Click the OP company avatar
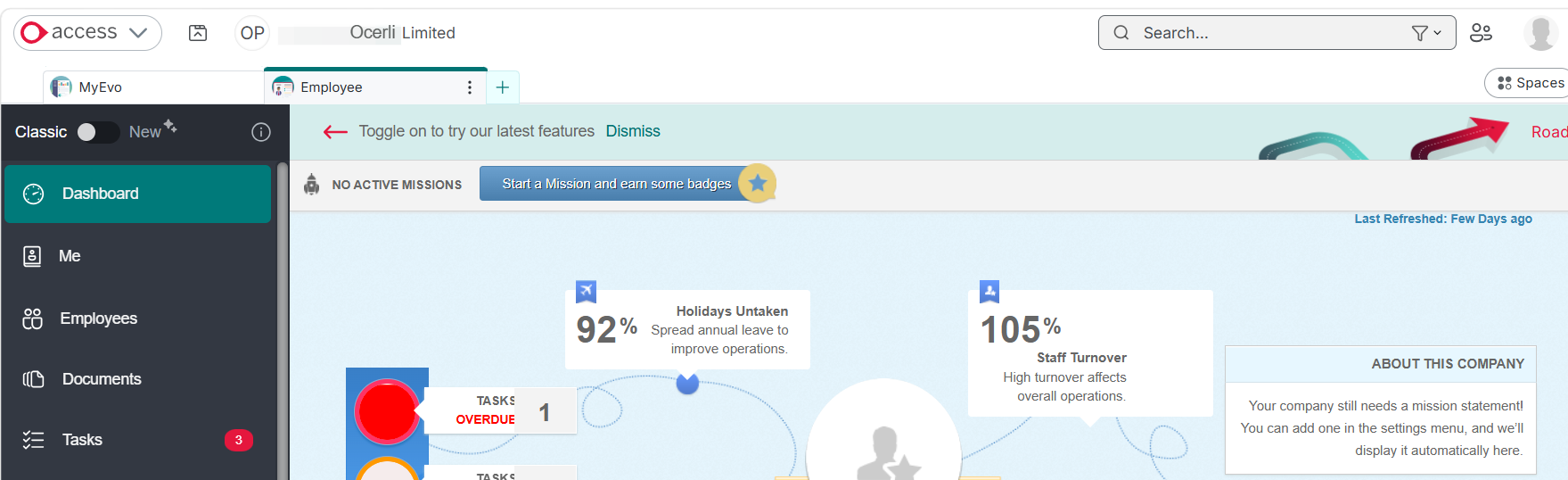This screenshot has height=480, width=1568. coord(252,33)
